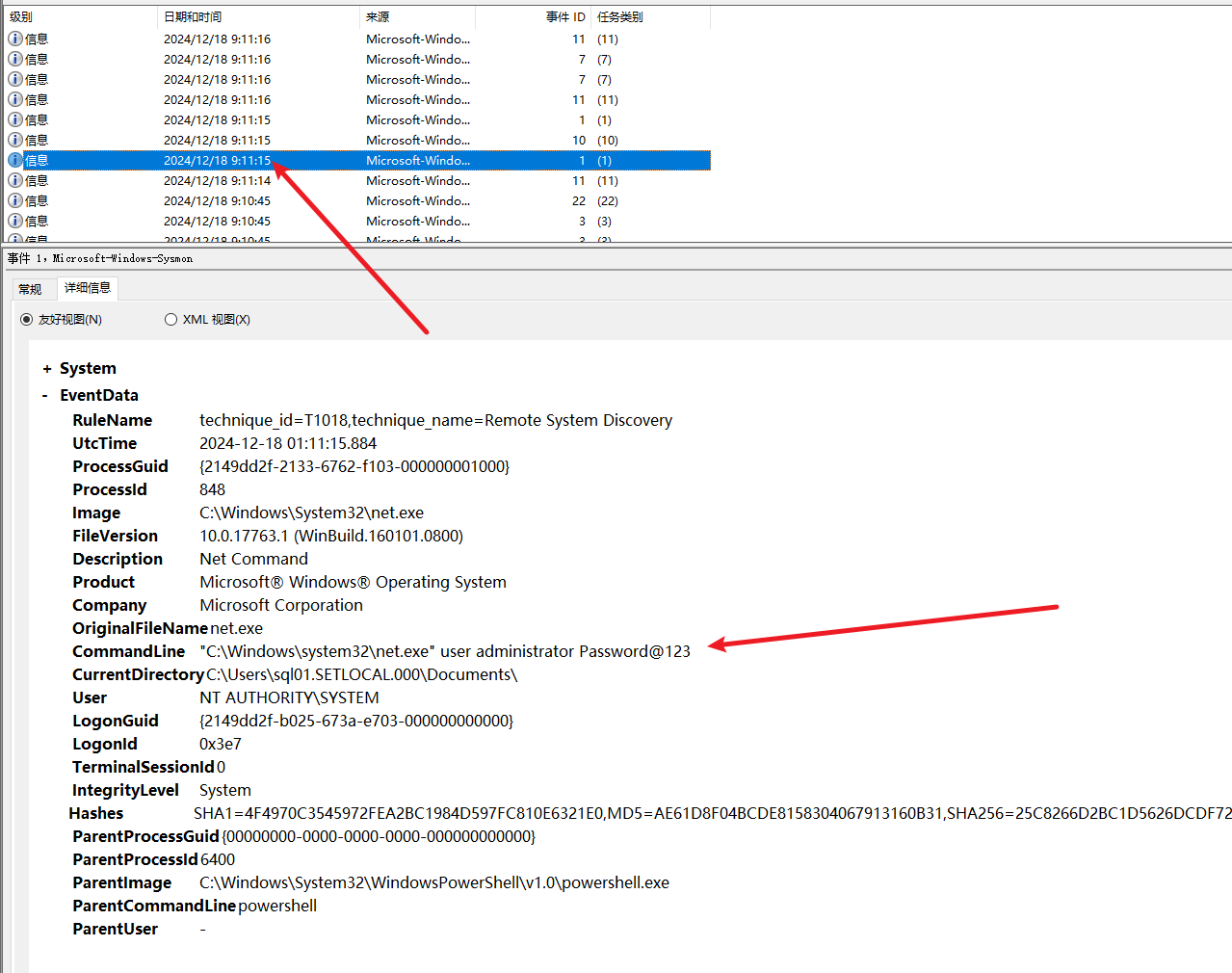Click the info icon of event ID 10 row
This screenshot has height=973, width=1232.
pyautogui.click(x=15, y=140)
